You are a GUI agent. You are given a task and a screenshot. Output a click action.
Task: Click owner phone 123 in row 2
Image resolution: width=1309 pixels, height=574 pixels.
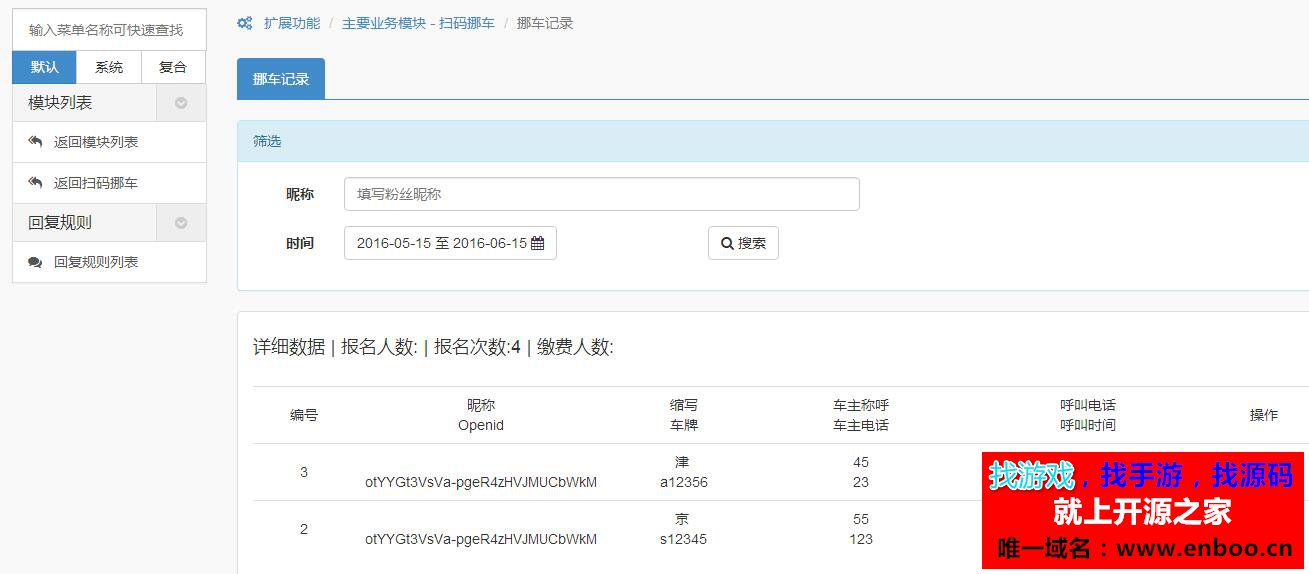point(861,539)
